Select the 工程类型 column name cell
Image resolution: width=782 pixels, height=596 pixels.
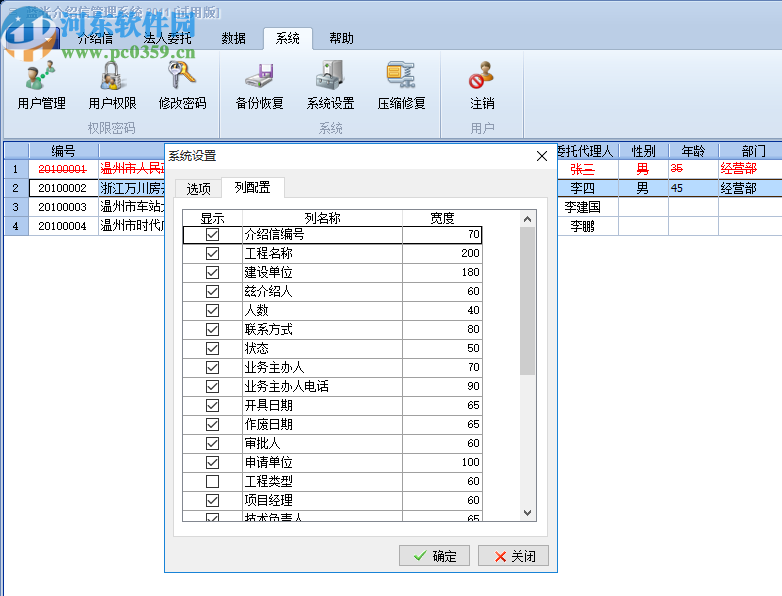322,481
